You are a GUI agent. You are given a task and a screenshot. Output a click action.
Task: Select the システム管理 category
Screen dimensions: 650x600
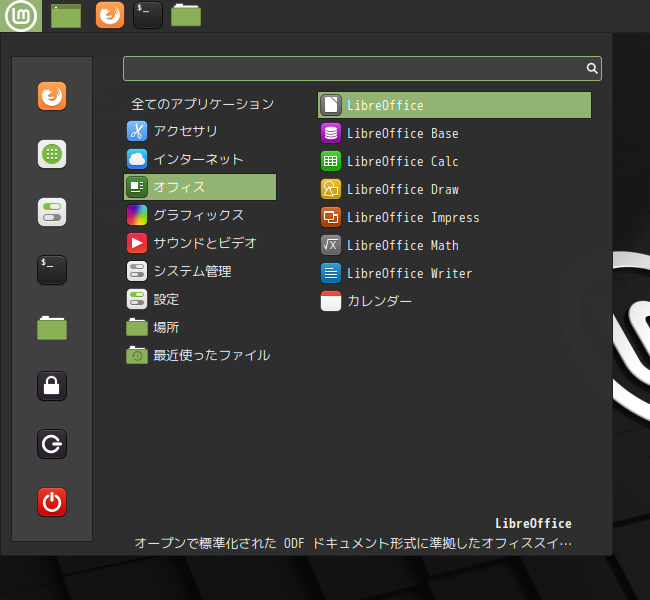[x=200, y=271]
